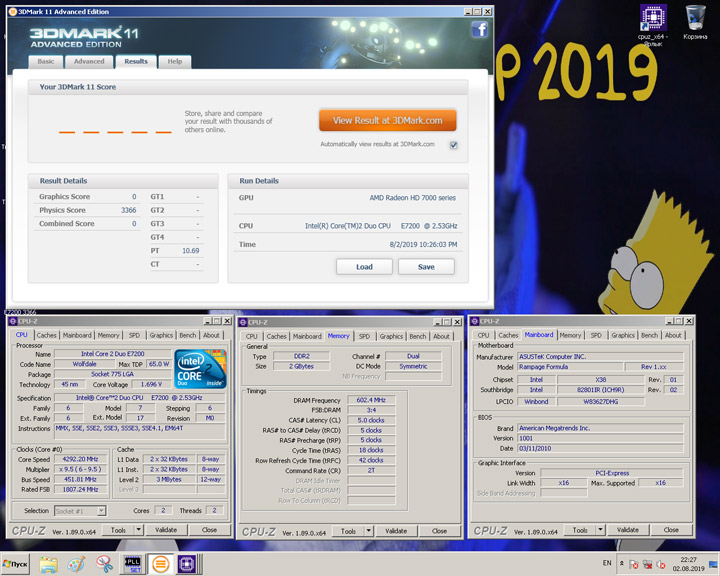The image size is (720, 576).
Task: Click the CAS# Latency 5.0 clocks value
Action: point(371,420)
